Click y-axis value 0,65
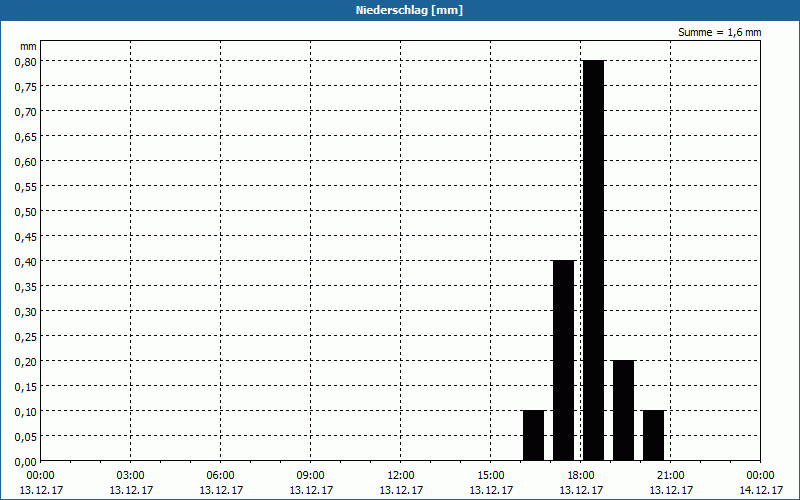 tap(26, 137)
